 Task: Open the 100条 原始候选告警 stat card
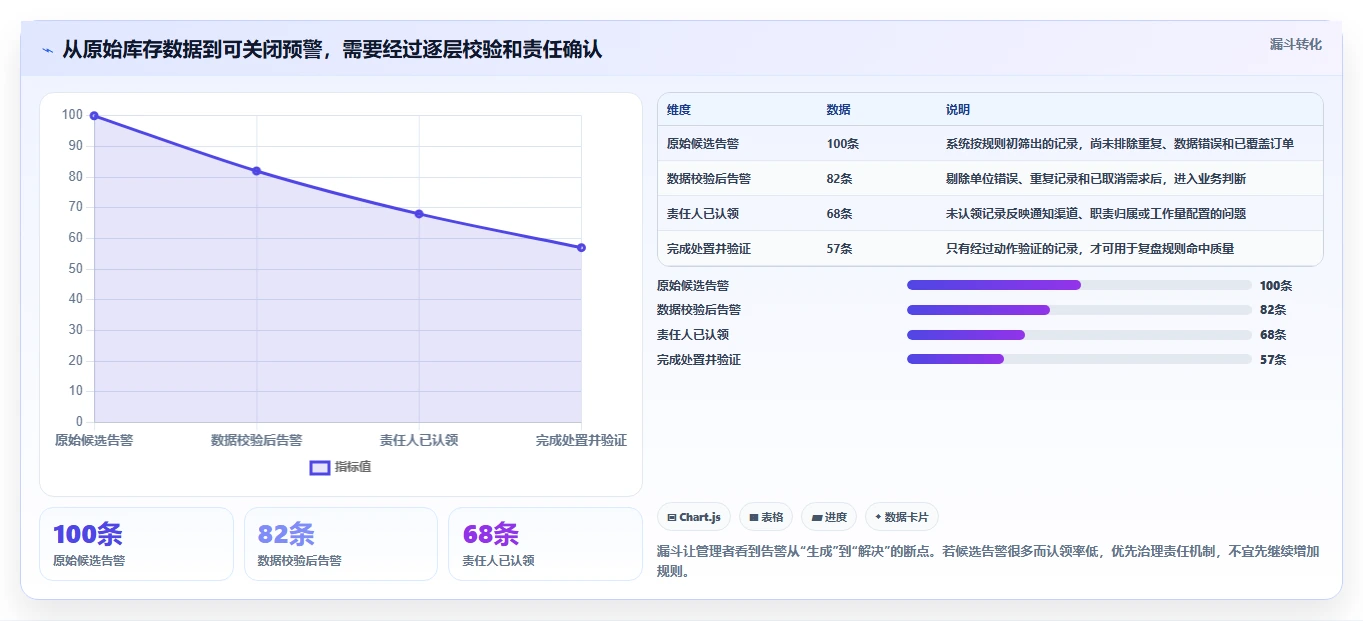coord(136,544)
